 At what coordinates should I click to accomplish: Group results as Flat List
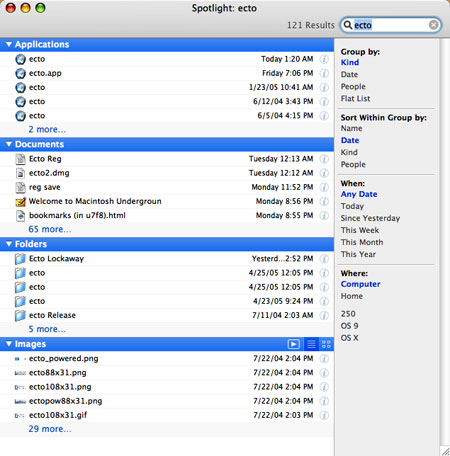click(355, 99)
